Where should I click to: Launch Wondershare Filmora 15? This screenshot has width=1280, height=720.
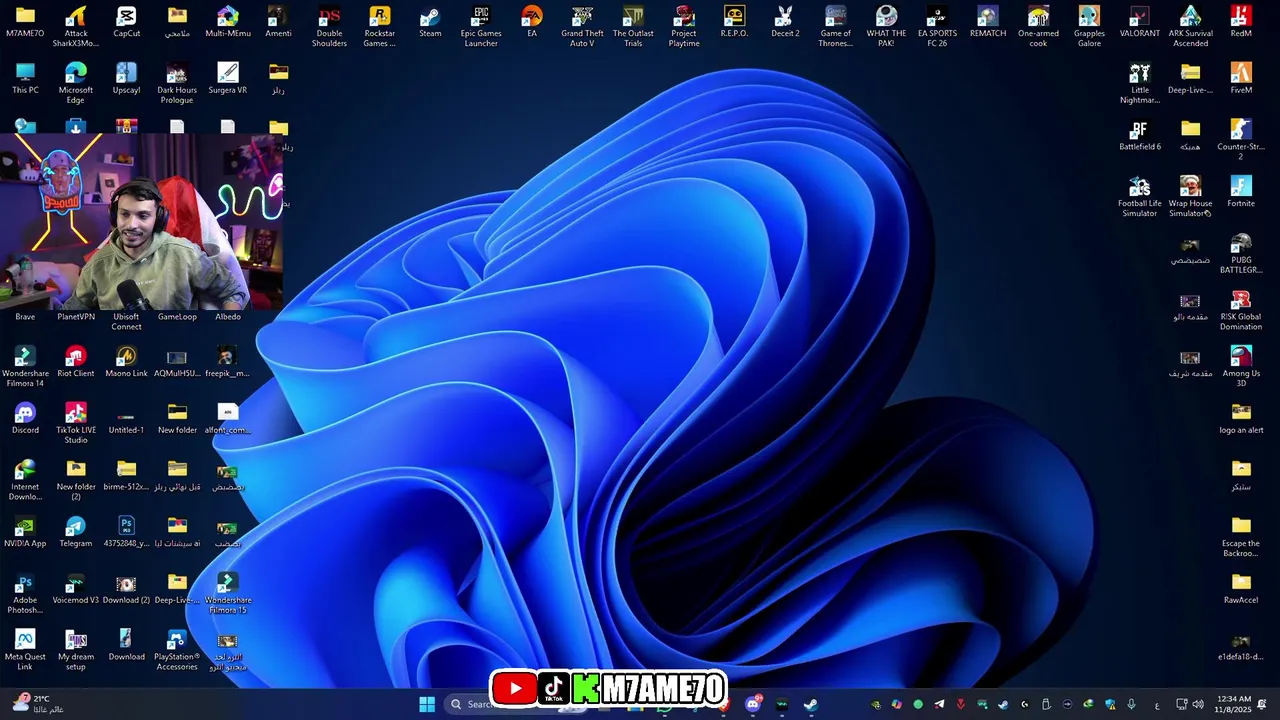(x=228, y=595)
